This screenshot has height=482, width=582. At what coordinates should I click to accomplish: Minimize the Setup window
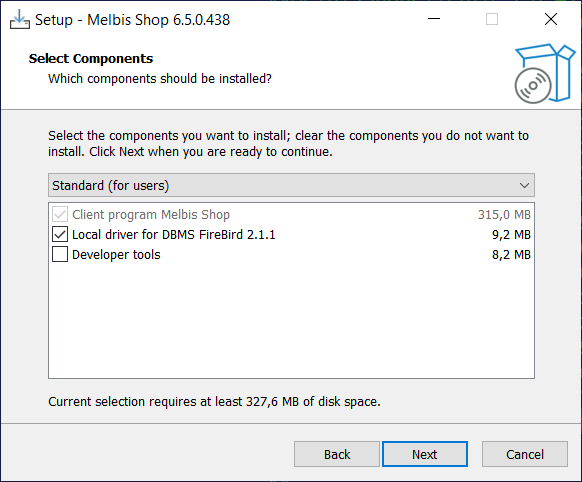click(434, 19)
